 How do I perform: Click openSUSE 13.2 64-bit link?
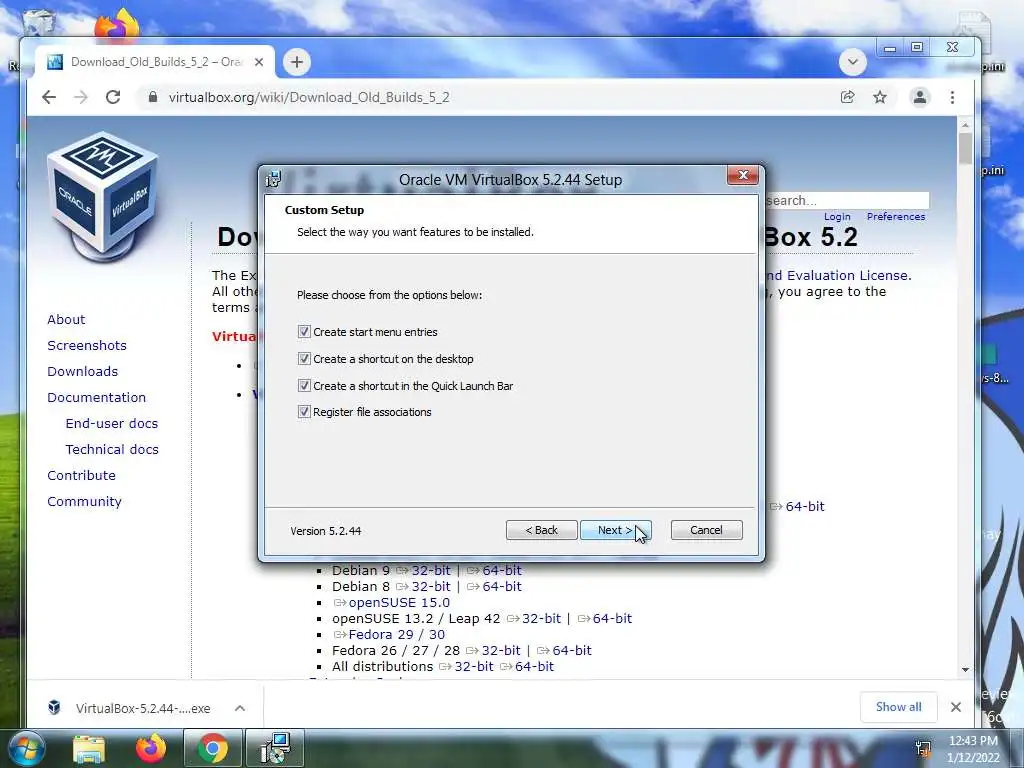point(612,618)
